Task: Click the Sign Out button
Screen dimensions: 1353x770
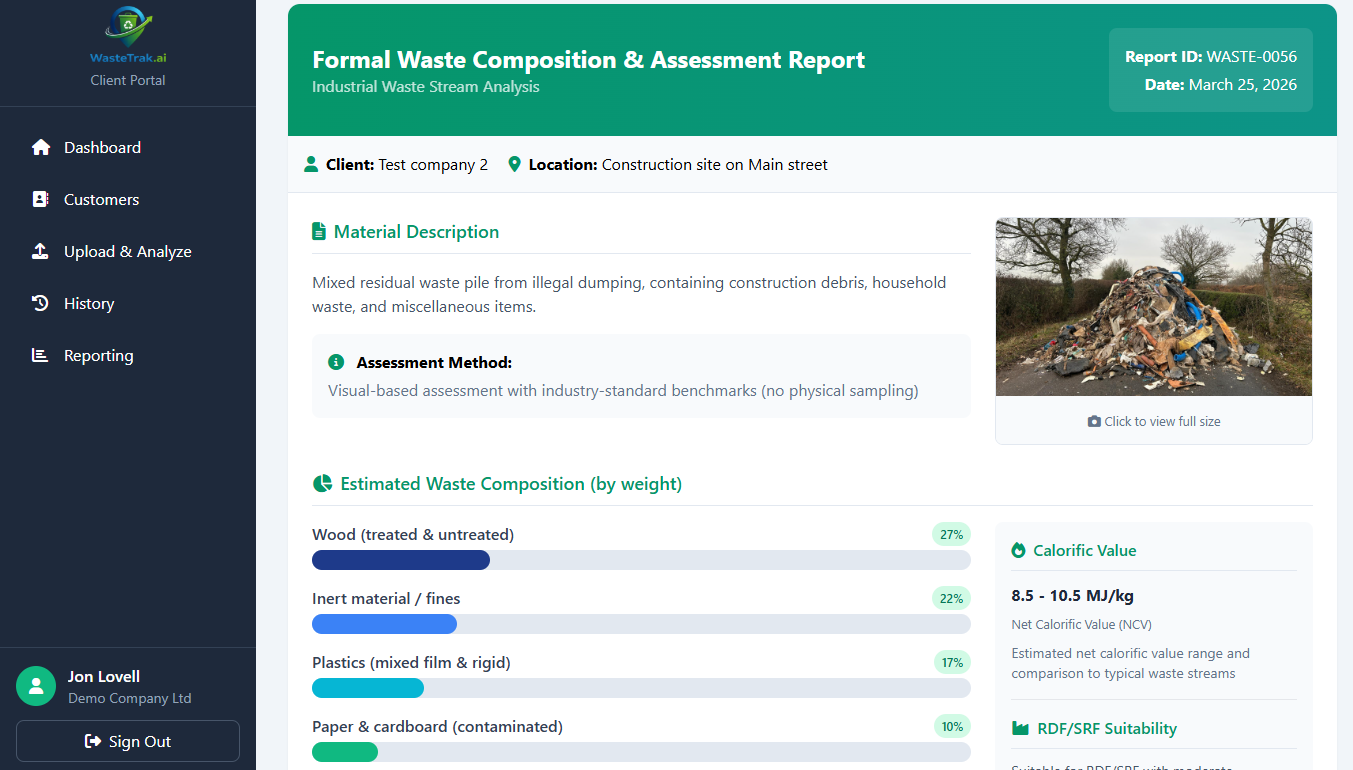Action: 128,741
